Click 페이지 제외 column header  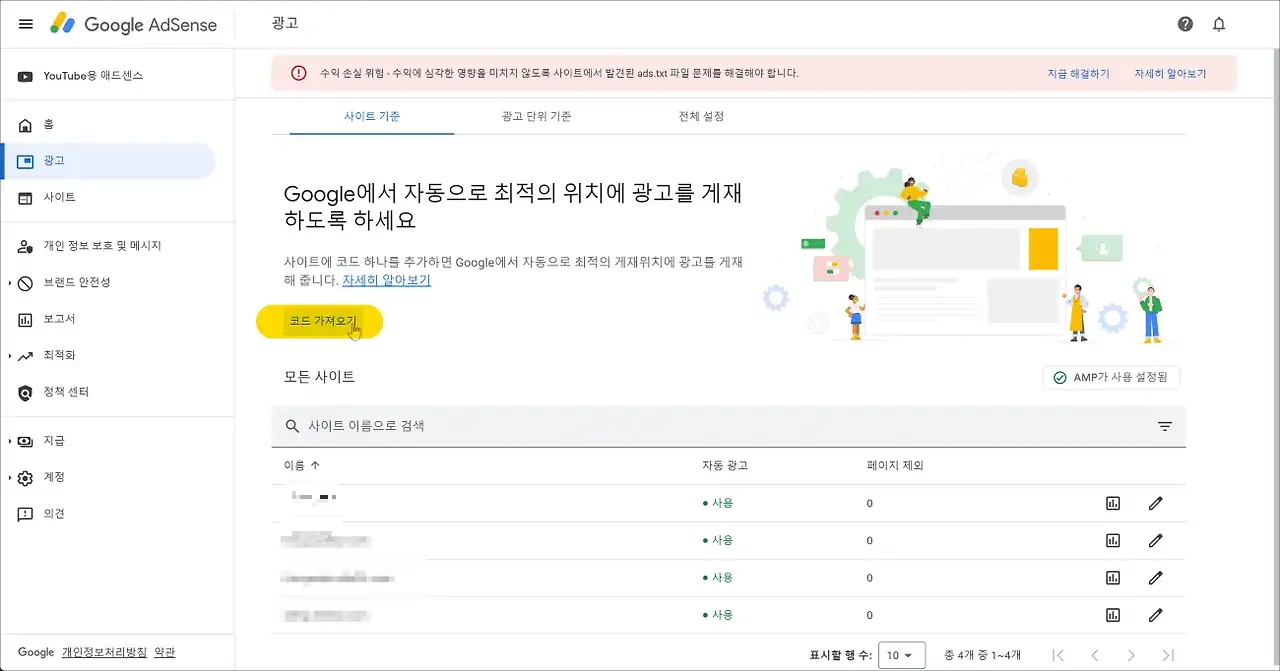click(x=895, y=465)
